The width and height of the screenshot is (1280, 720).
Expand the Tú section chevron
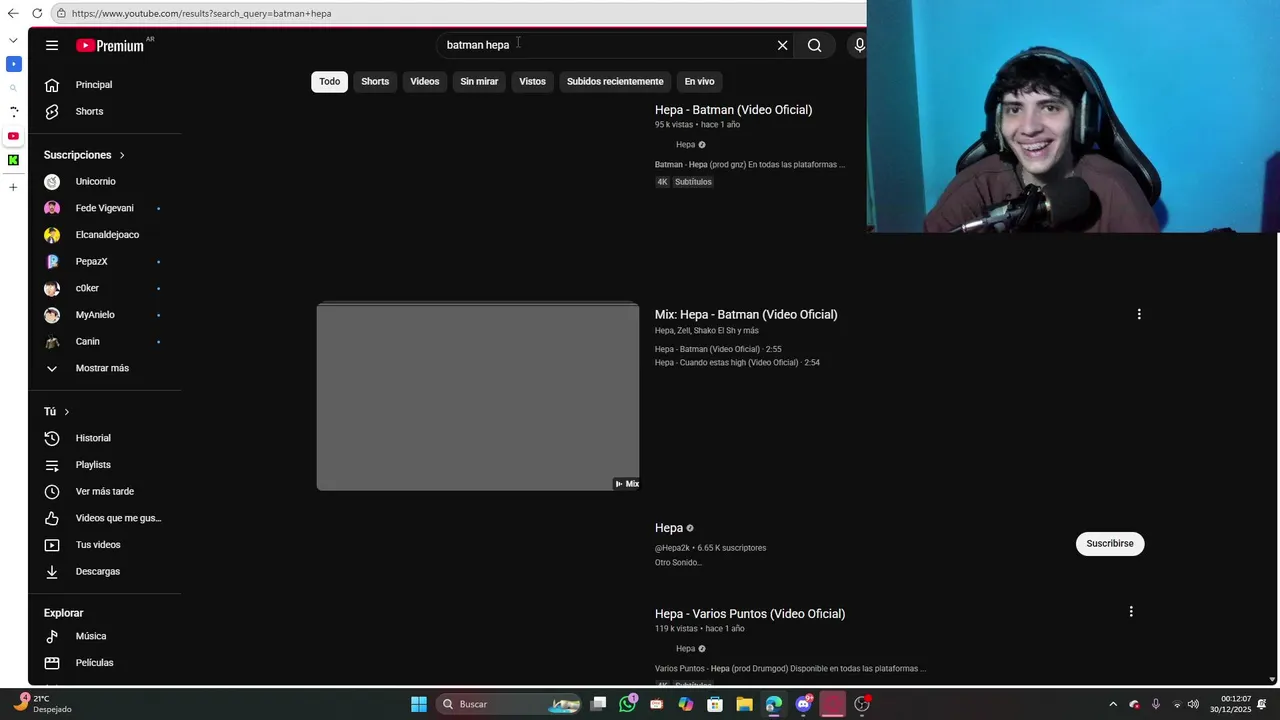(67, 412)
